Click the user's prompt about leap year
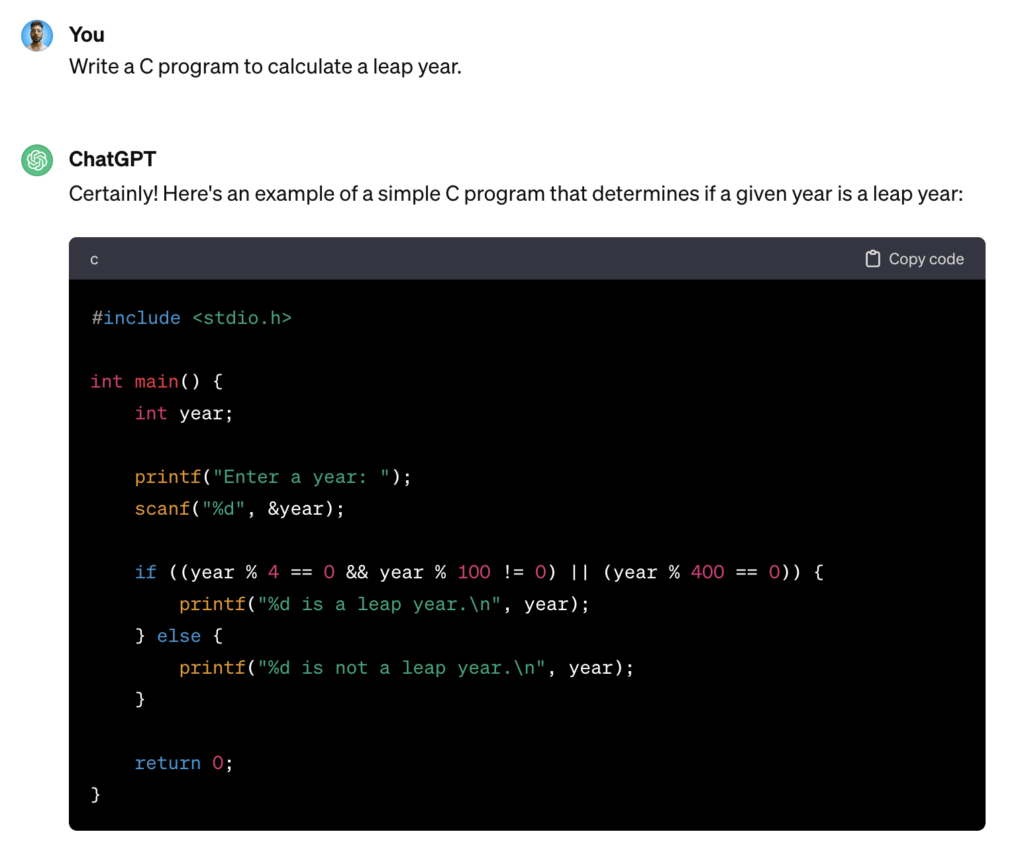1024x844 pixels. 265,68
